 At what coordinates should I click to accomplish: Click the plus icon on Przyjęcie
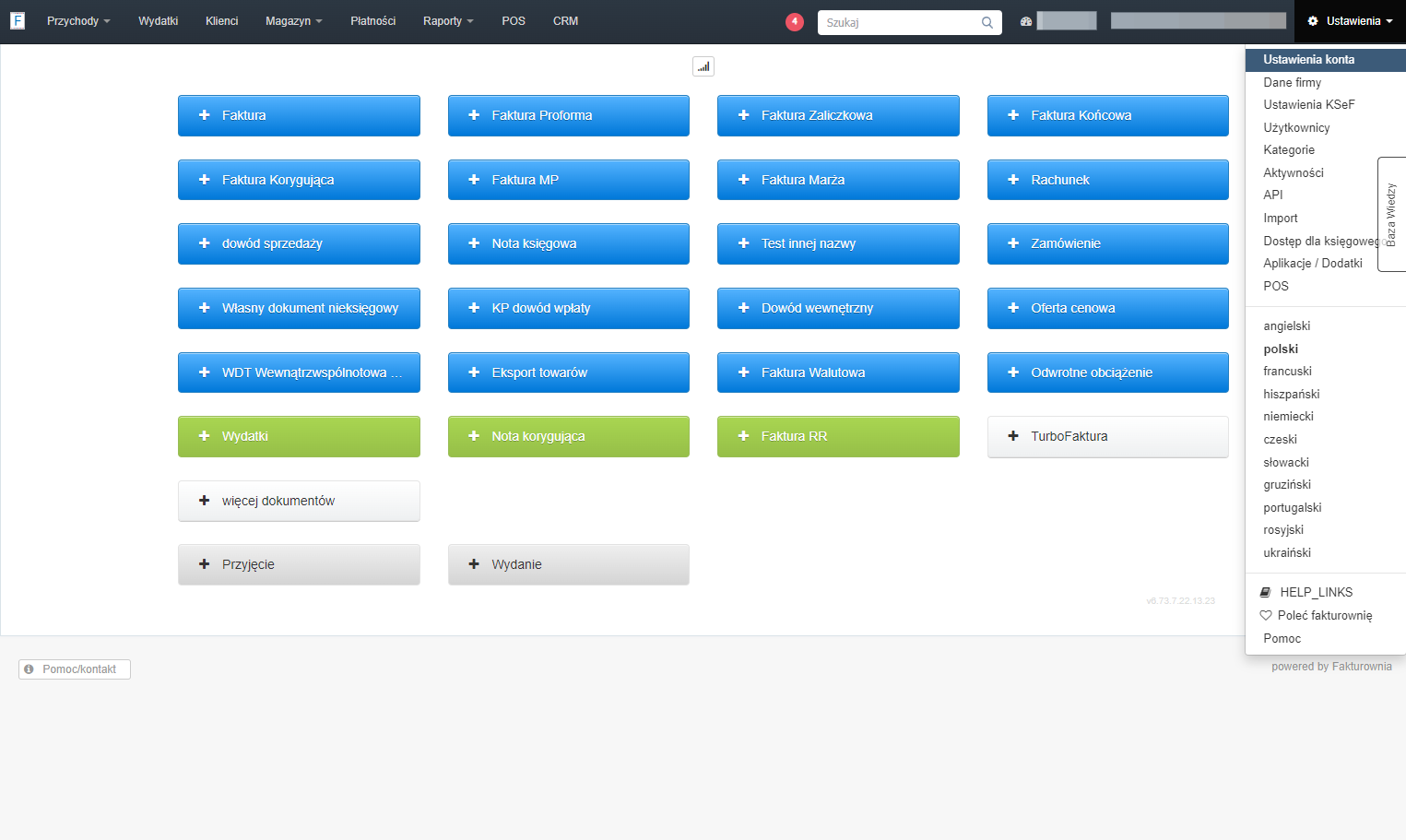[x=205, y=564]
